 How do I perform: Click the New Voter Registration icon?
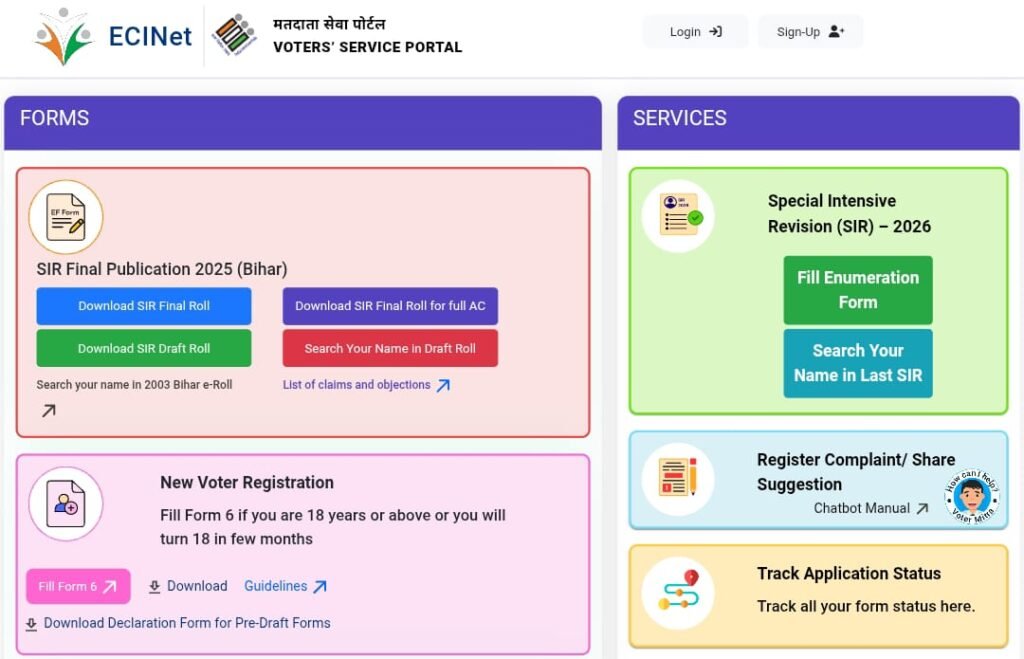point(66,504)
